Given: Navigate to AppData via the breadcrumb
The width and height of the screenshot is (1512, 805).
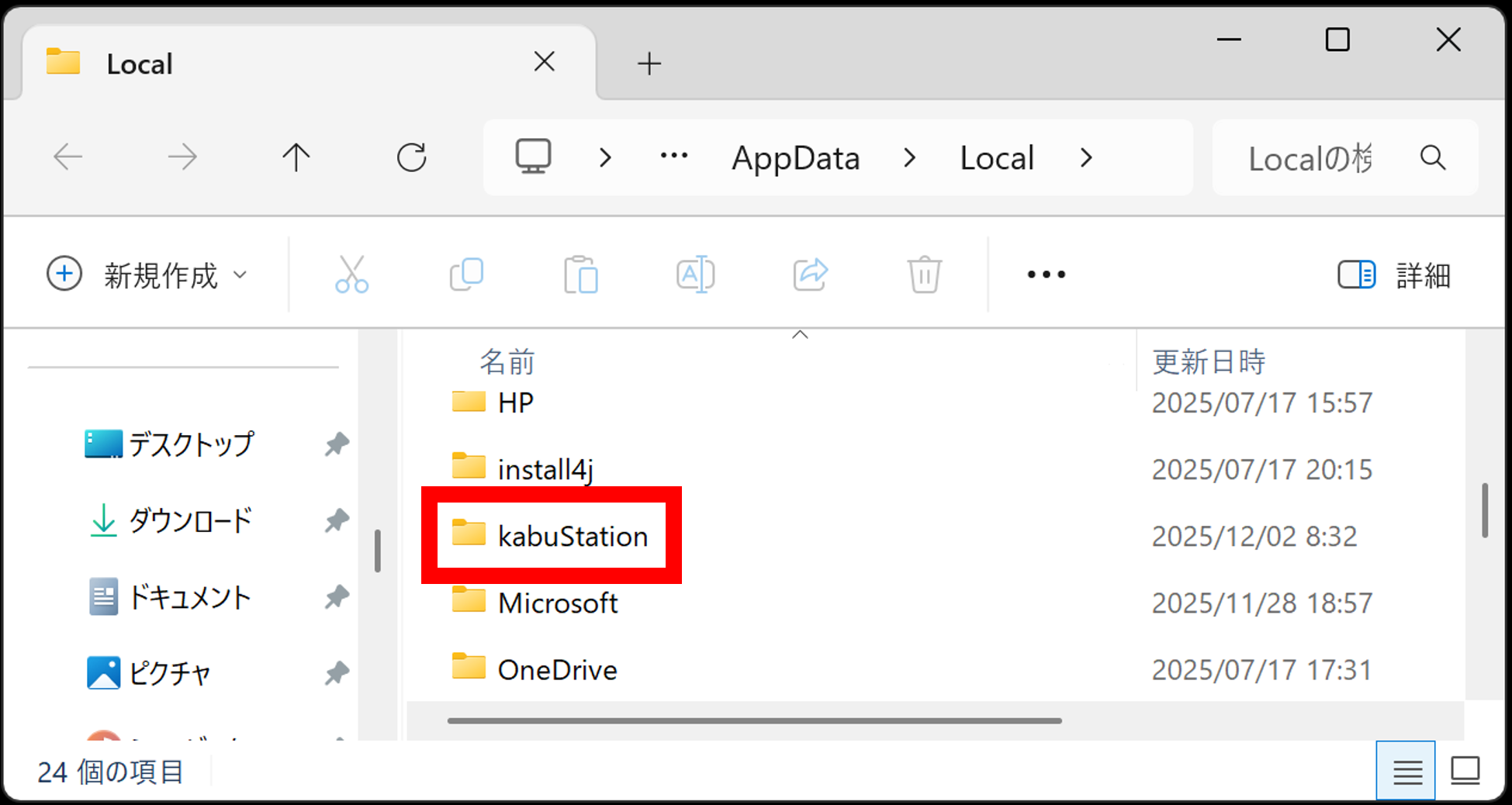Looking at the screenshot, I should pos(794,157).
